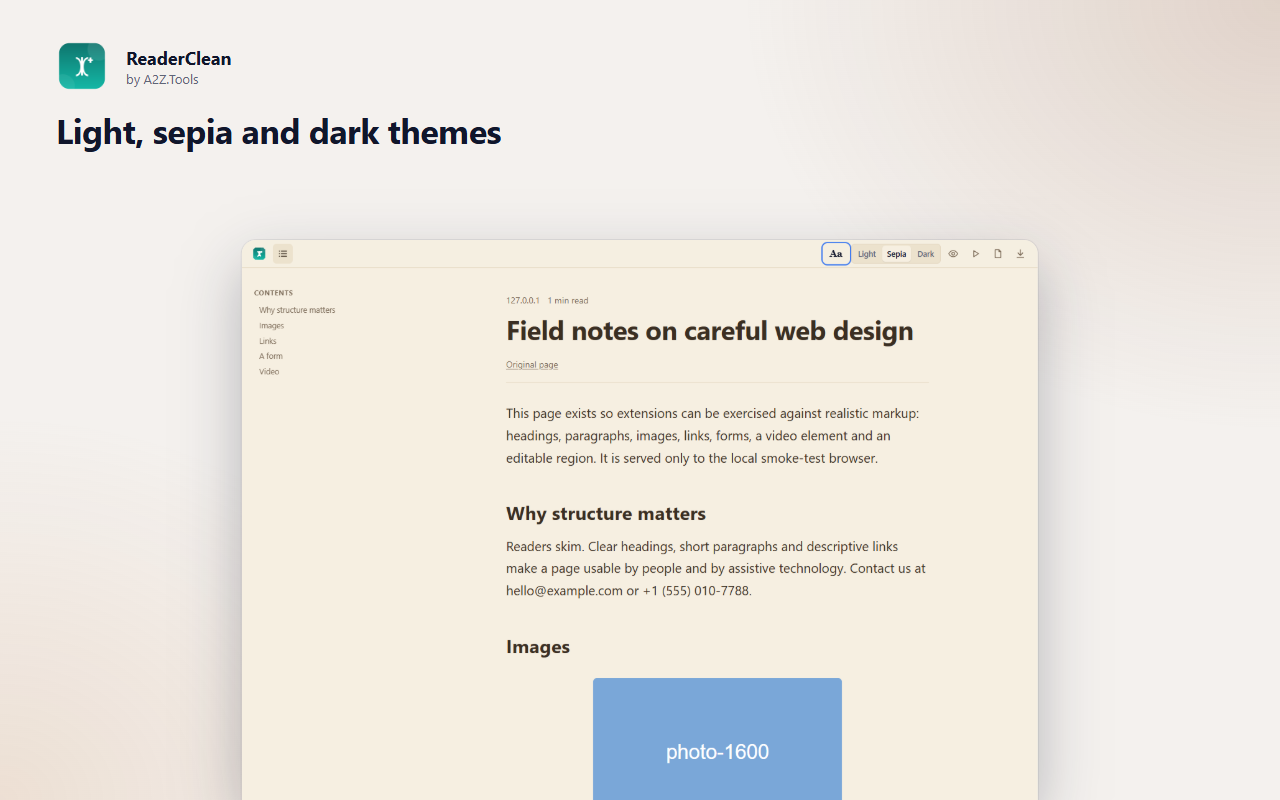Jump to Links in contents

pos(268,341)
